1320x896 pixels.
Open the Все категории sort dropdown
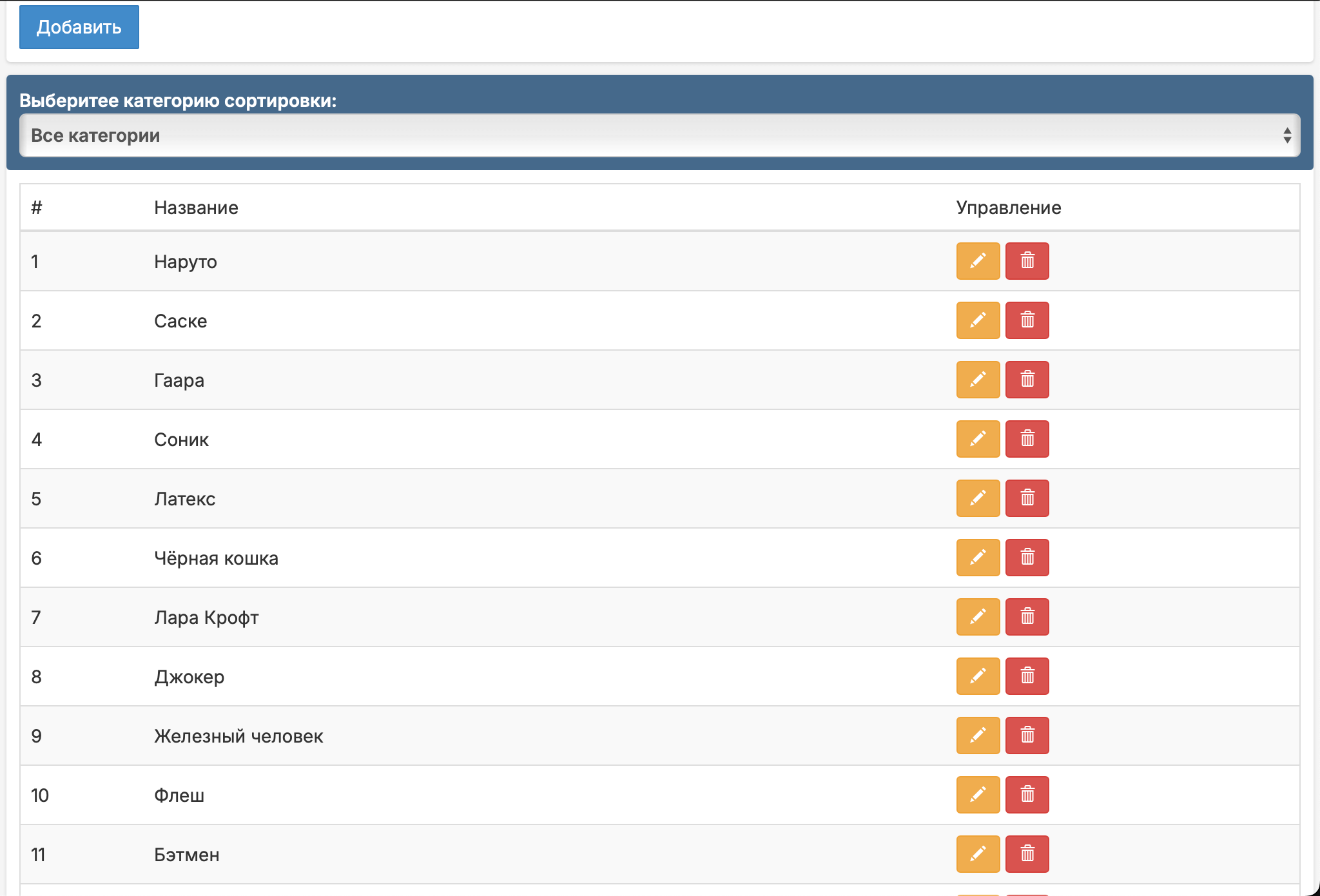click(659, 135)
